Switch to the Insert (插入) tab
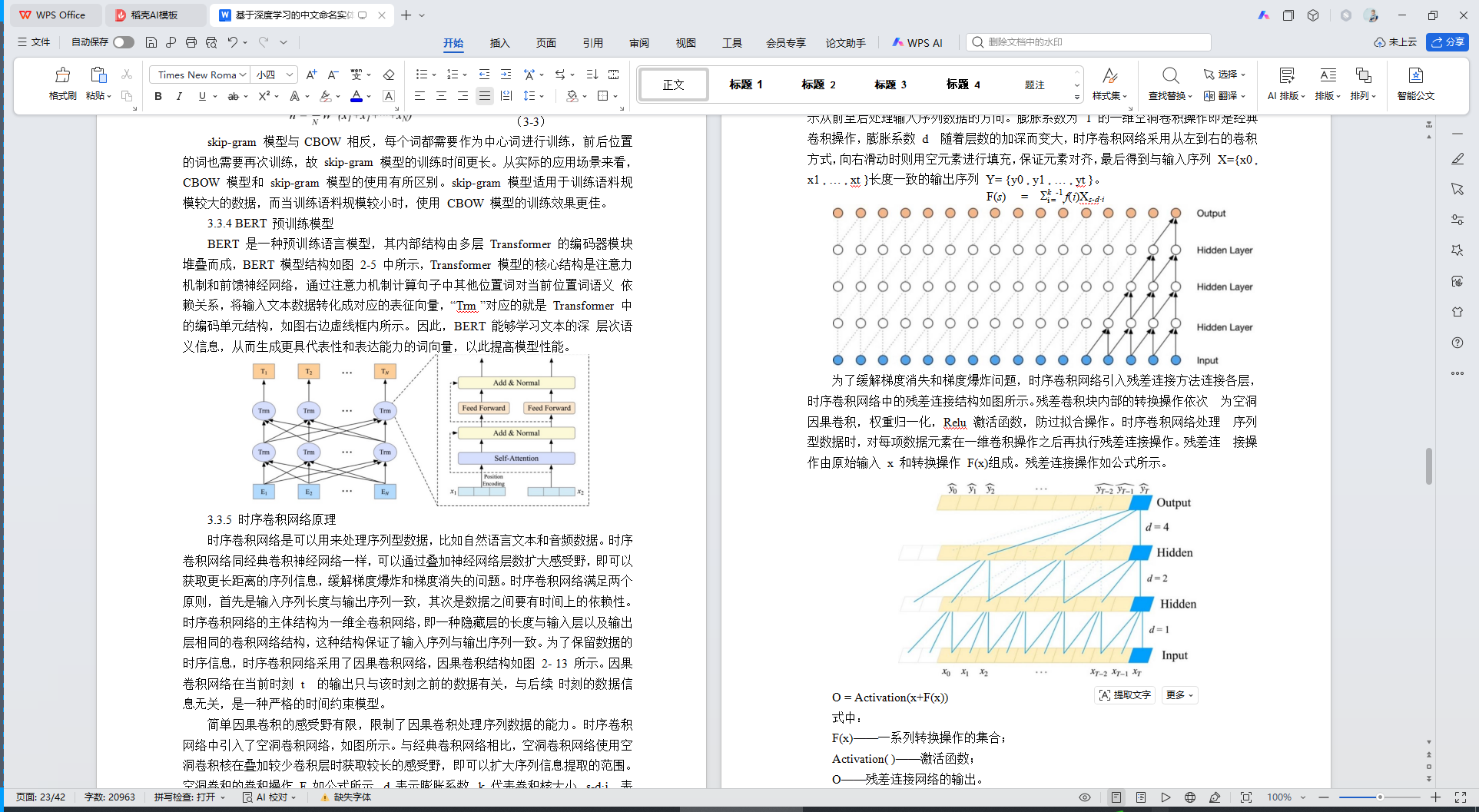 499,43
